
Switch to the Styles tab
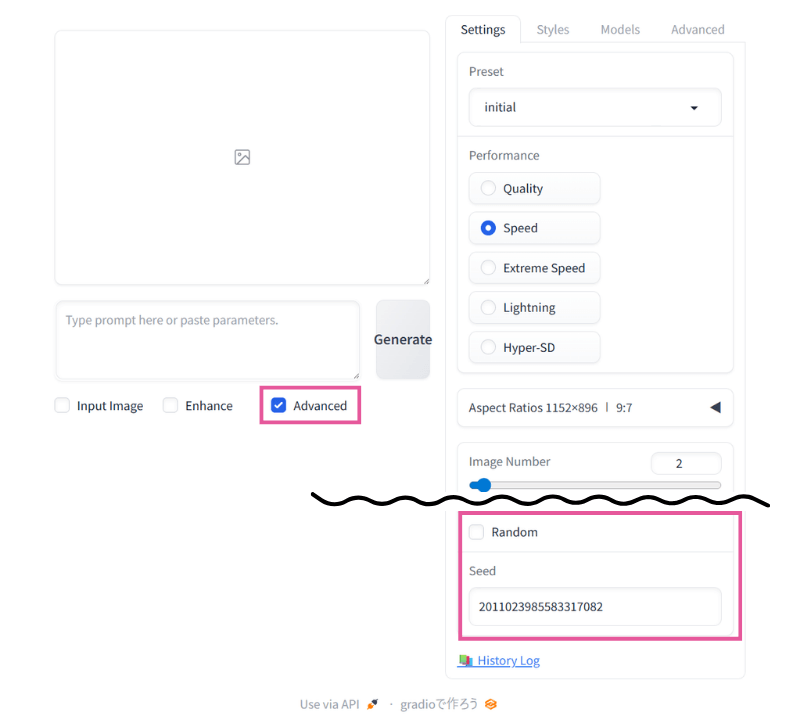553,30
